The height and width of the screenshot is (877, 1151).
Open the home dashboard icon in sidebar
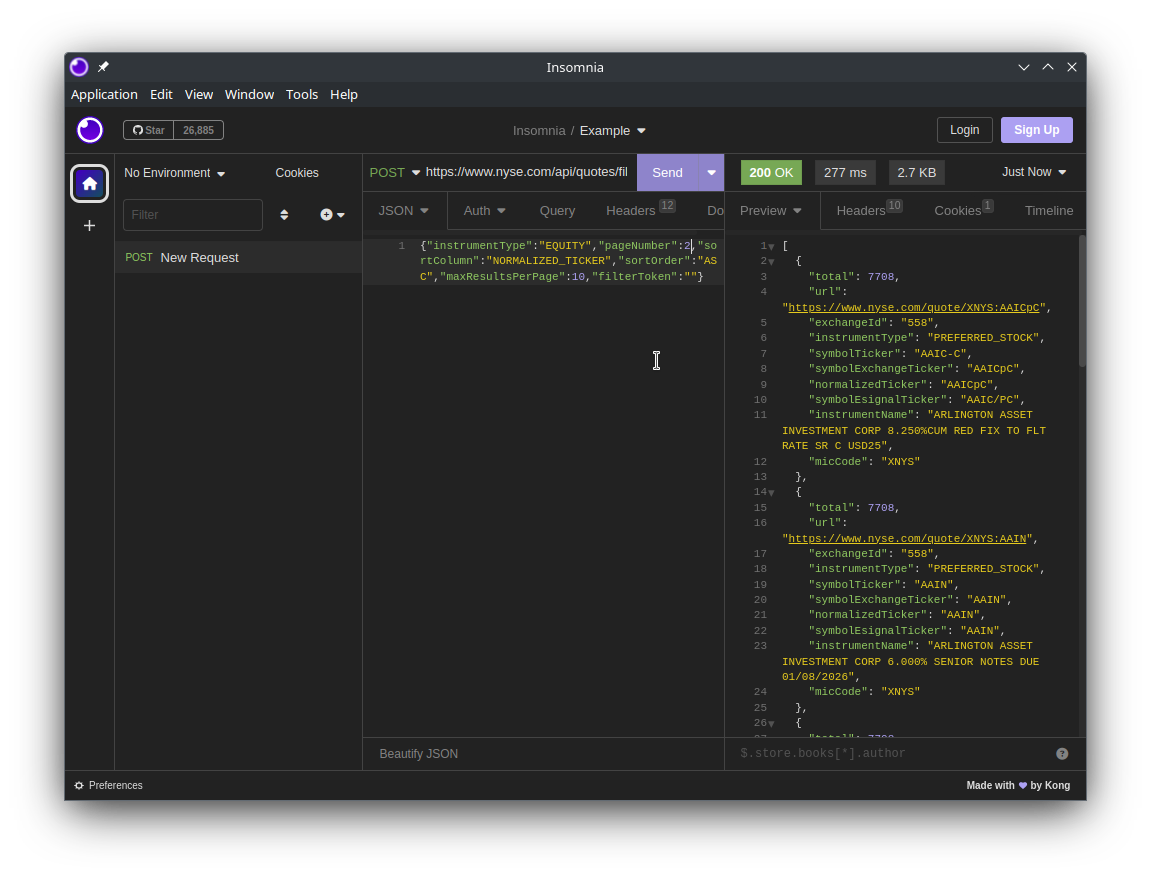pyautogui.click(x=90, y=183)
